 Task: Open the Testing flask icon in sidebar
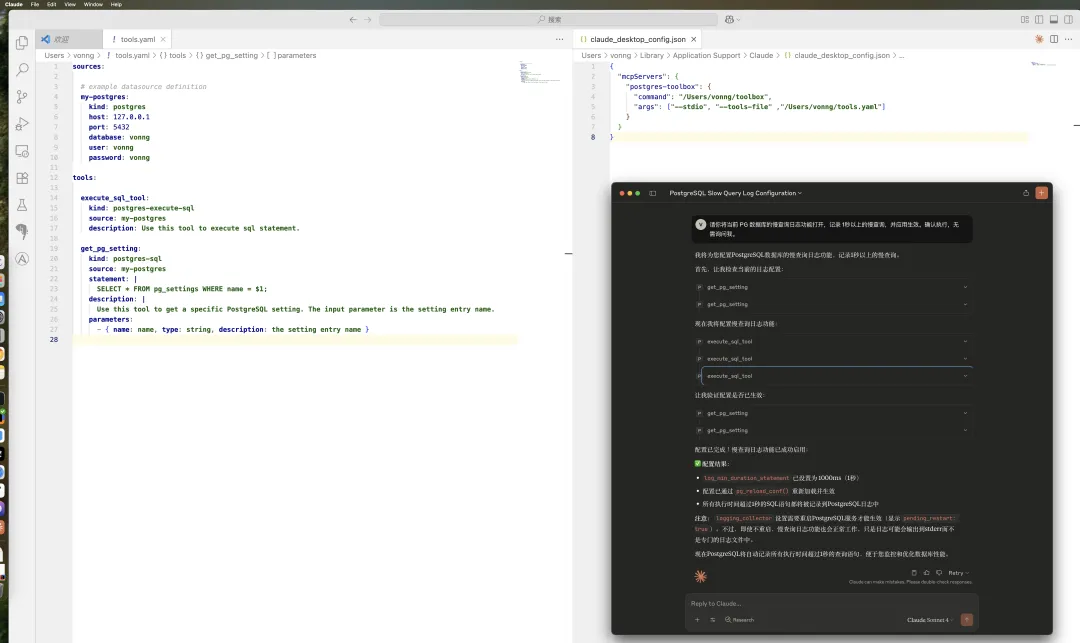(21, 205)
